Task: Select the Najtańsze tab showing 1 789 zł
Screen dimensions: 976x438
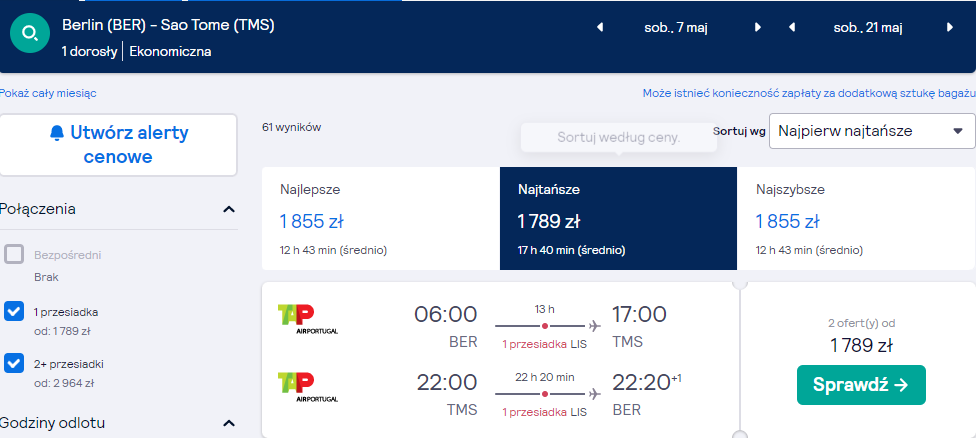Action: [x=618, y=218]
